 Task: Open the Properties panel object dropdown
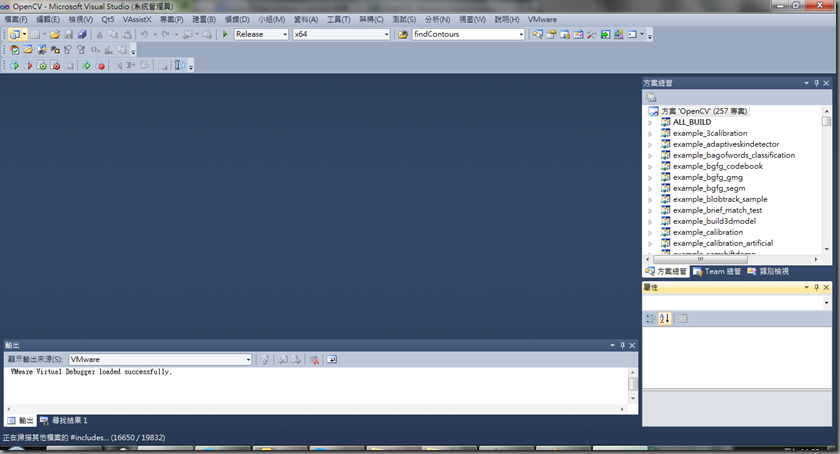[827, 303]
